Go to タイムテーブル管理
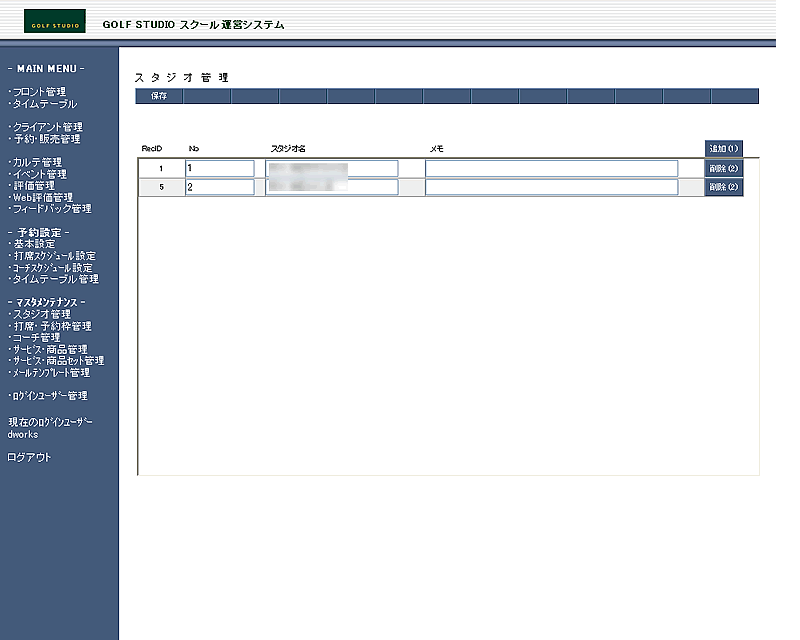800x640 pixels. (x=56, y=279)
